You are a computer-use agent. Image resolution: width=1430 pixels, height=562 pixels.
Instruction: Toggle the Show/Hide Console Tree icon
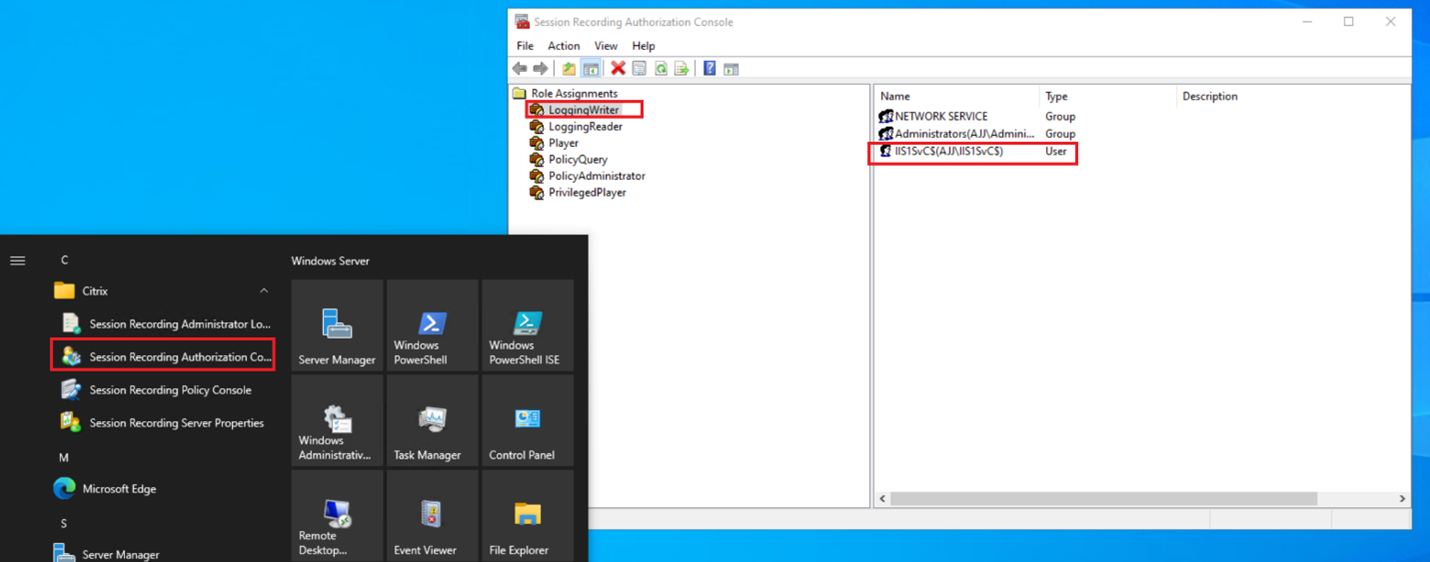click(x=591, y=69)
